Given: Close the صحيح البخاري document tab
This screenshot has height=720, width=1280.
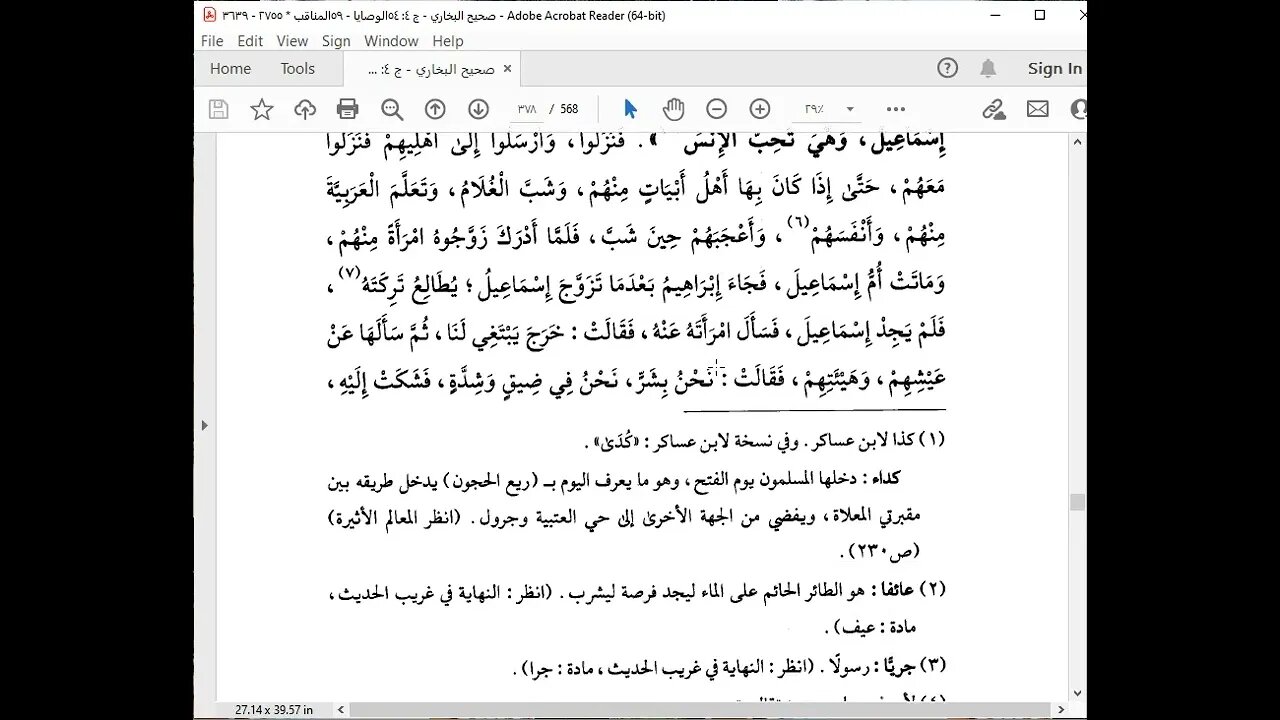Looking at the screenshot, I should coord(507,69).
